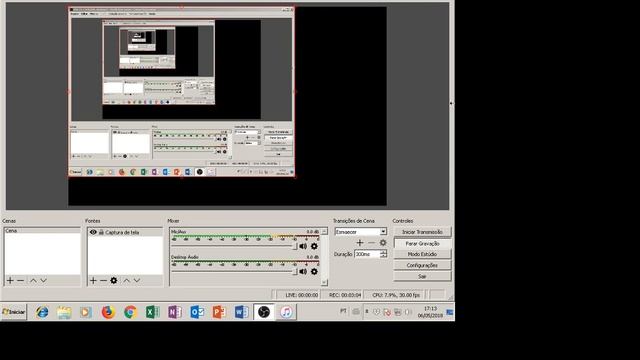Decrease transition duration with down stepper
The height and width of the screenshot is (360, 640).
pyautogui.click(x=383, y=256)
